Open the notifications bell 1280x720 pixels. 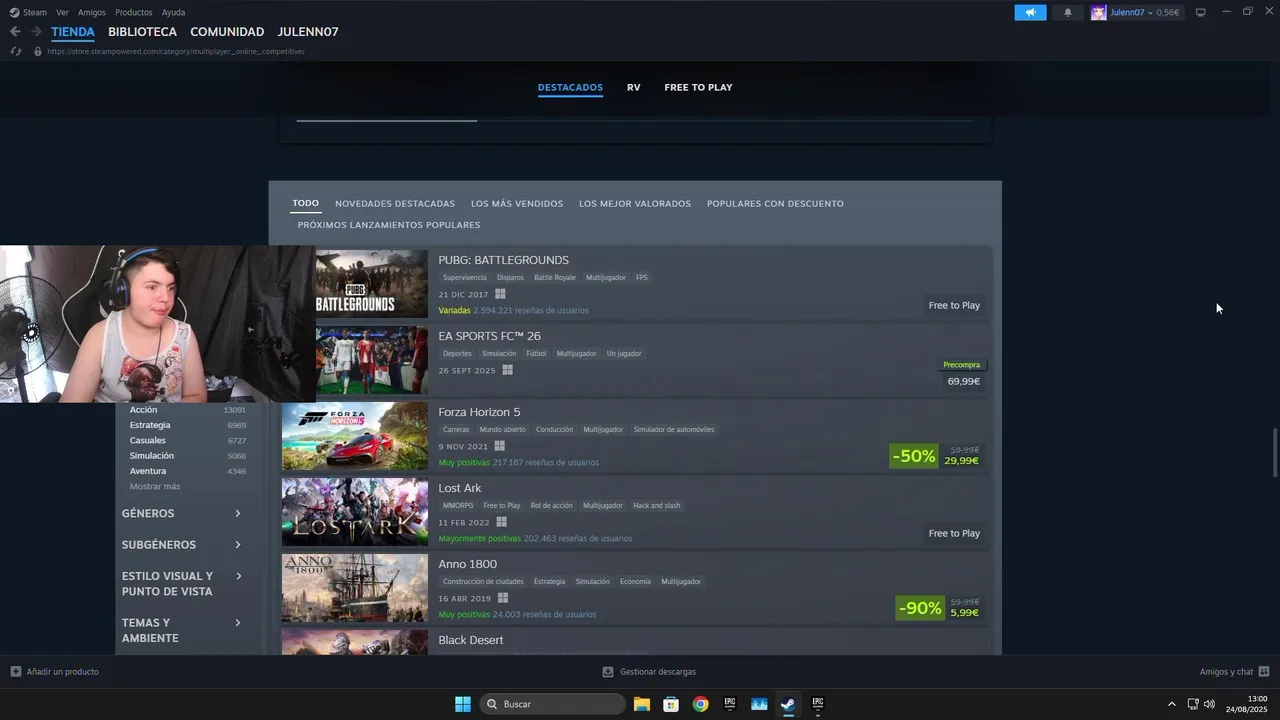click(x=1067, y=12)
